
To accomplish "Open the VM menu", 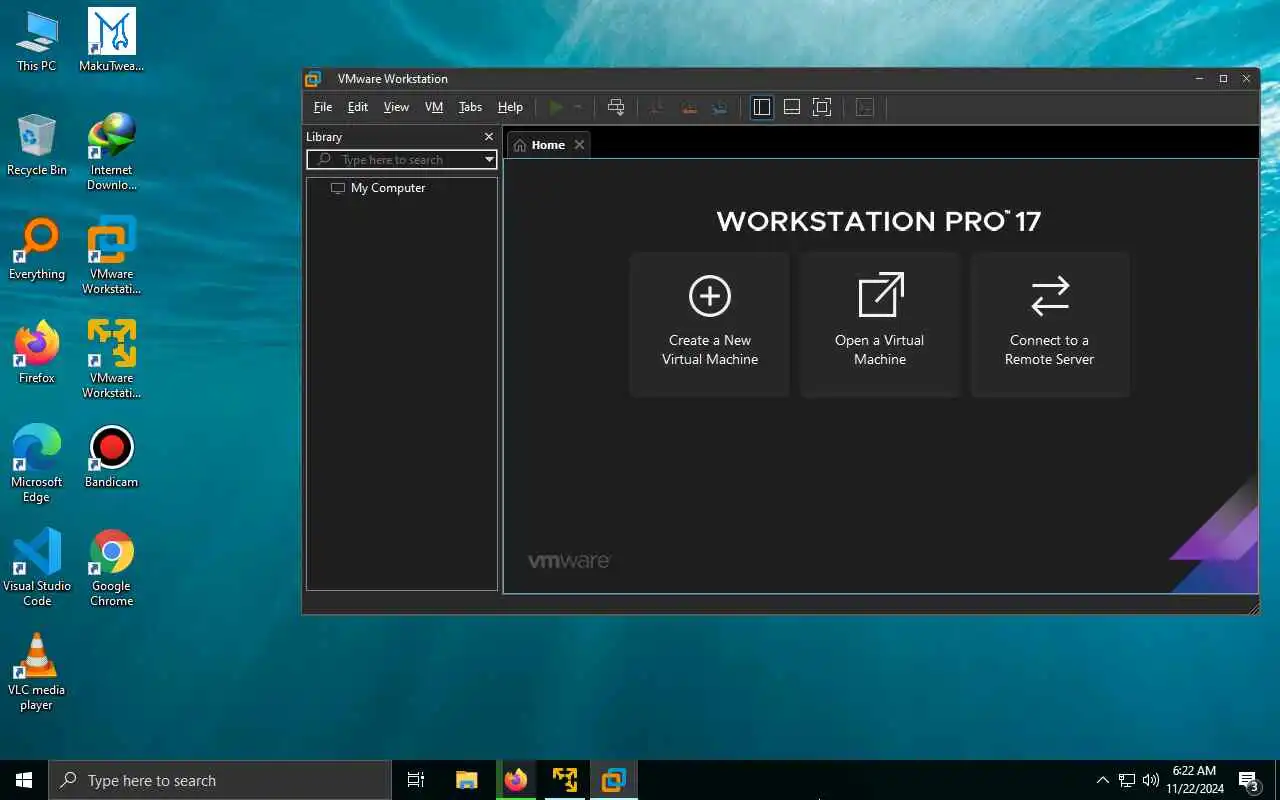I will pos(433,107).
